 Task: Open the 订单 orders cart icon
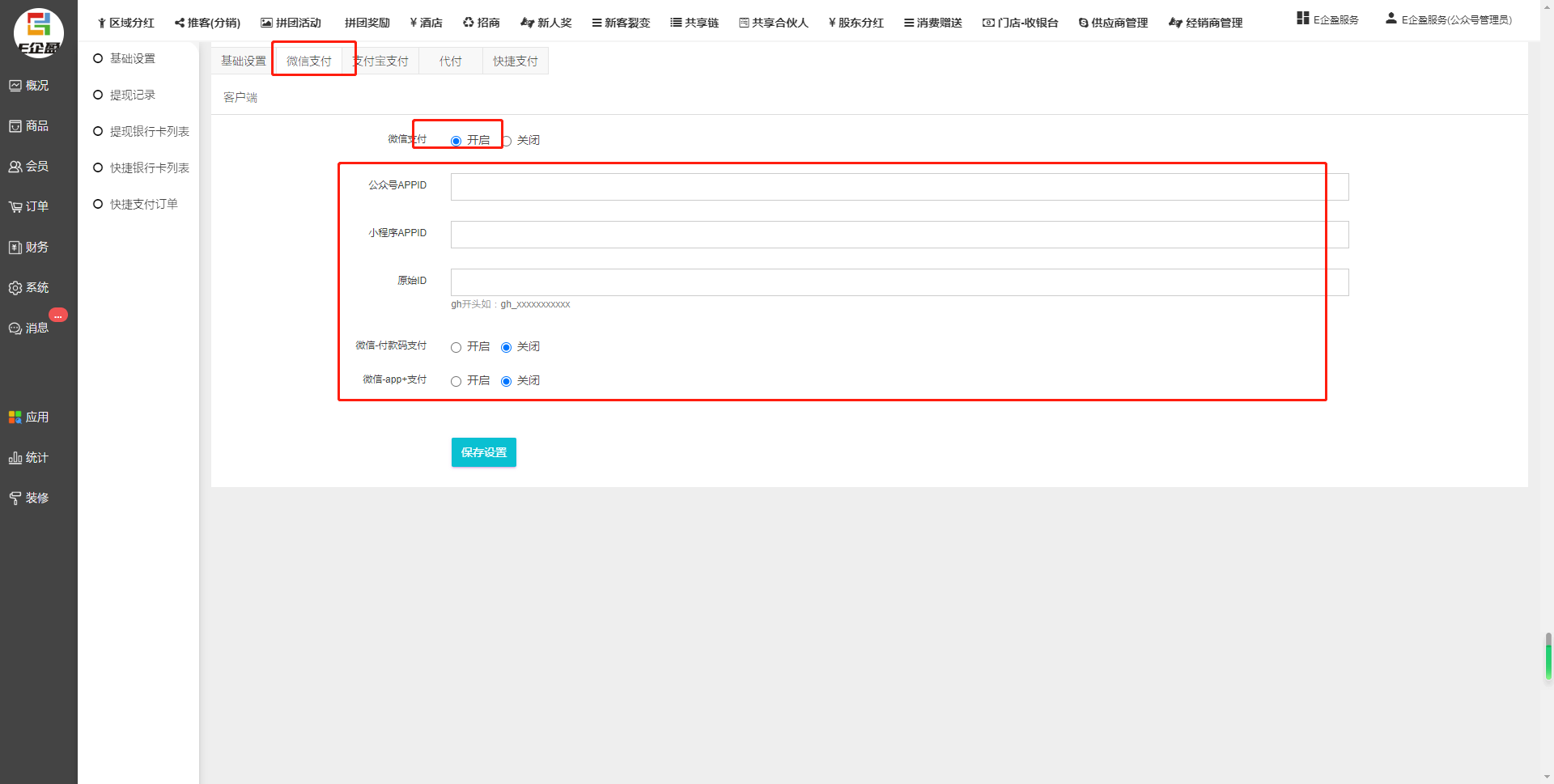[x=15, y=207]
